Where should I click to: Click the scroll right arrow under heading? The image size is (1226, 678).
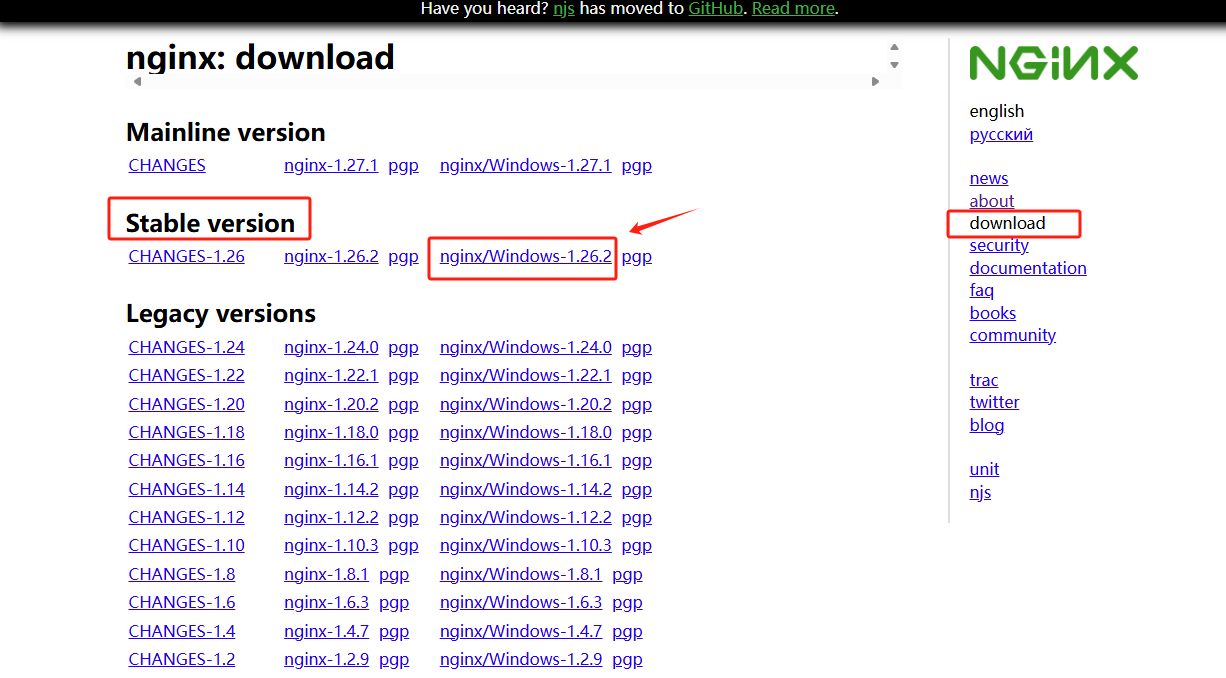click(875, 82)
